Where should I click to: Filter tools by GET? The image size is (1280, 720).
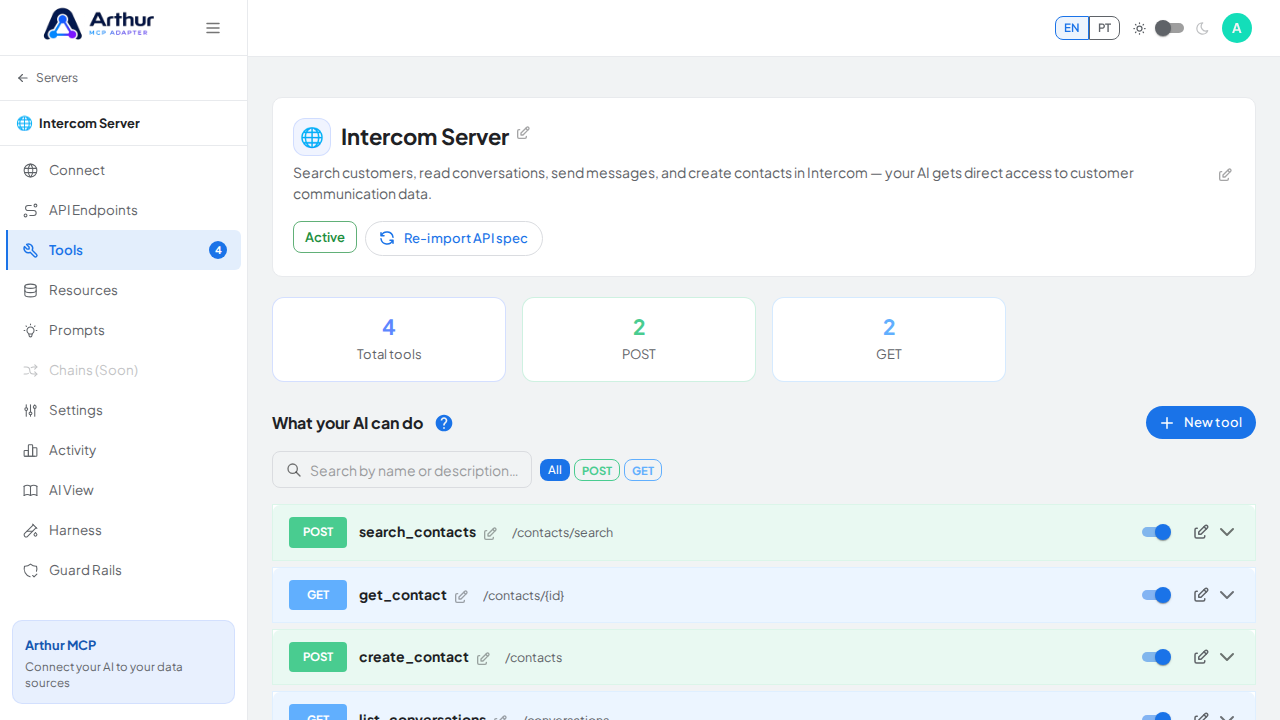(643, 470)
